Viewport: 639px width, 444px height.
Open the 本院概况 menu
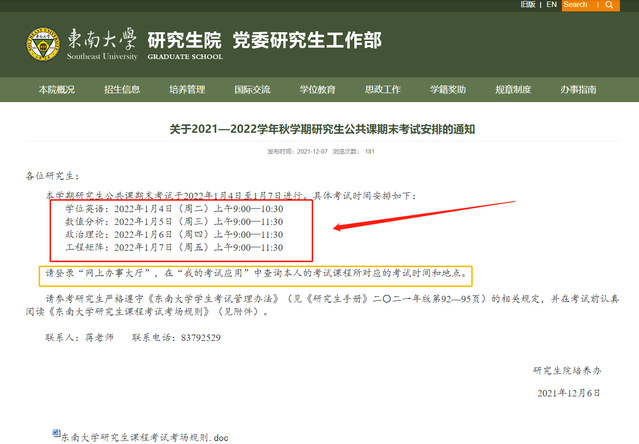coord(56,90)
